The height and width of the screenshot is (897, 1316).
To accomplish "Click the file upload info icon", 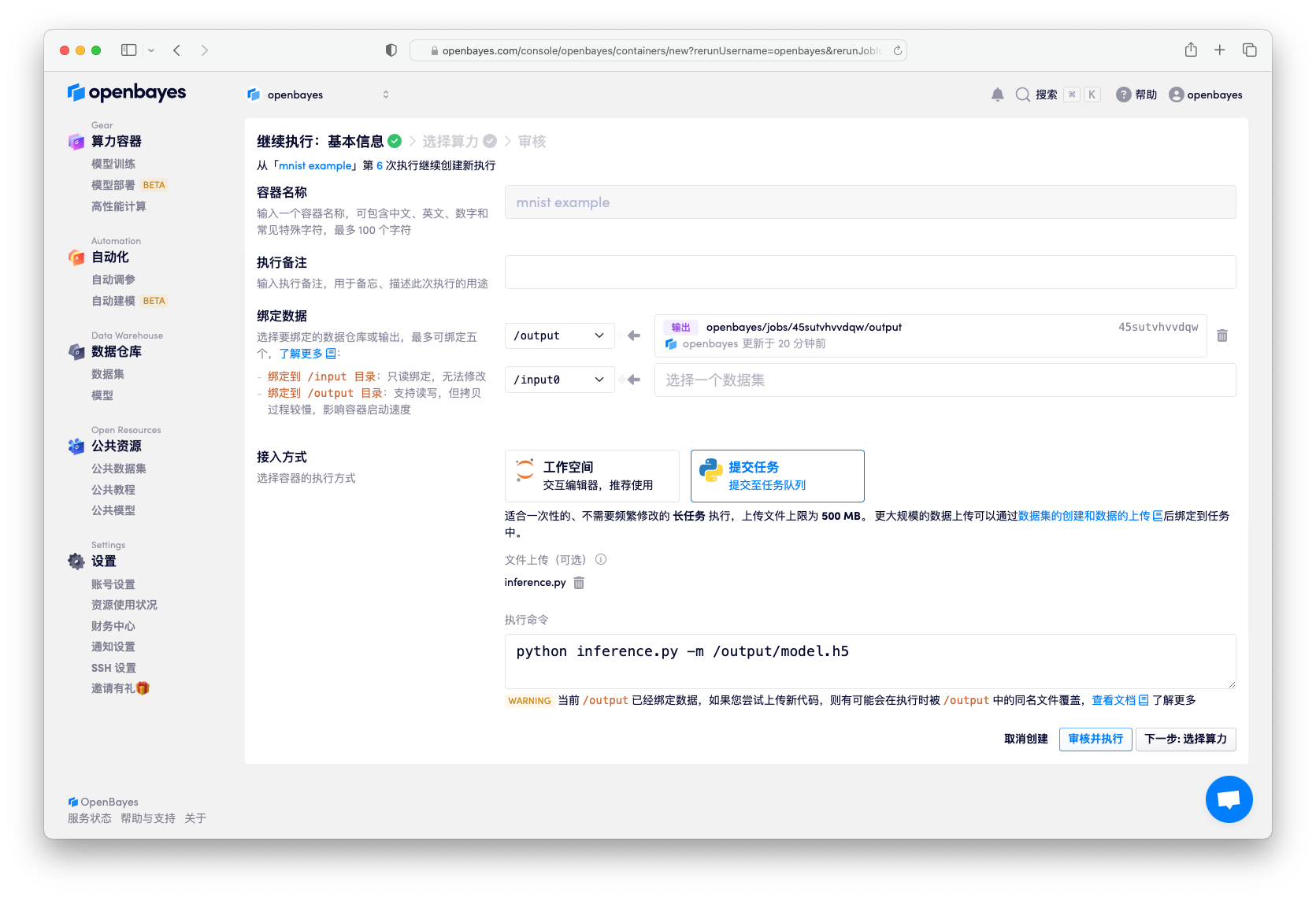I will (x=601, y=560).
